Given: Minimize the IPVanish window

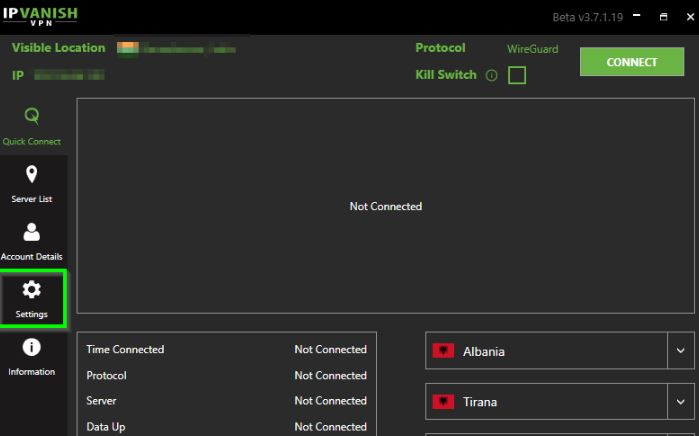Looking at the screenshot, I should pos(637,16).
